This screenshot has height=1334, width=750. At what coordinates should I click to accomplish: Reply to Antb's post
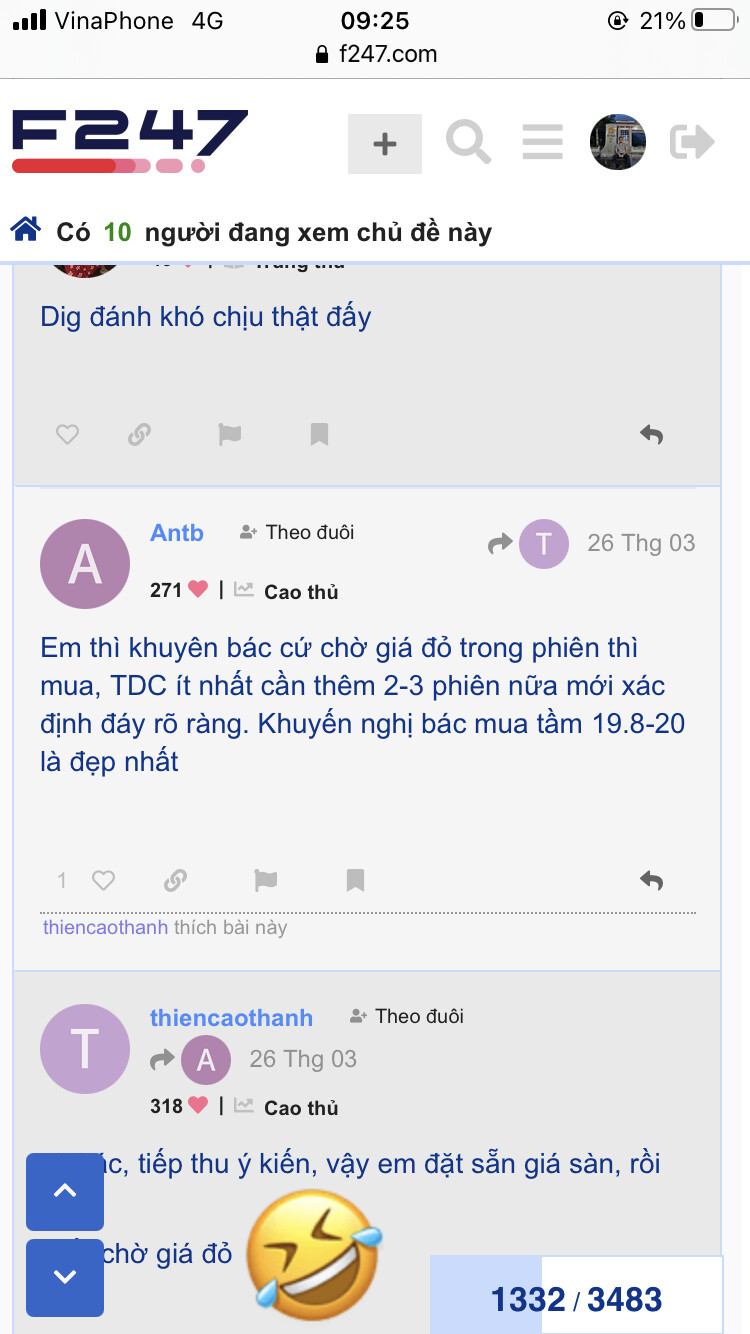651,880
